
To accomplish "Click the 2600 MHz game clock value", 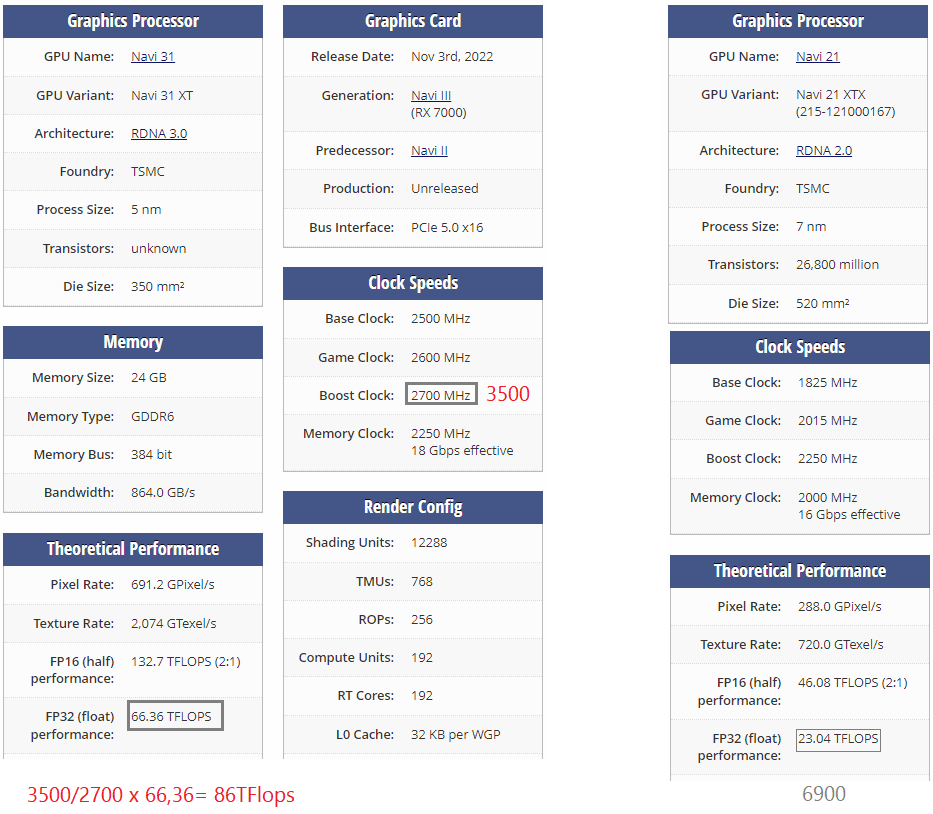I will (x=440, y=358).
